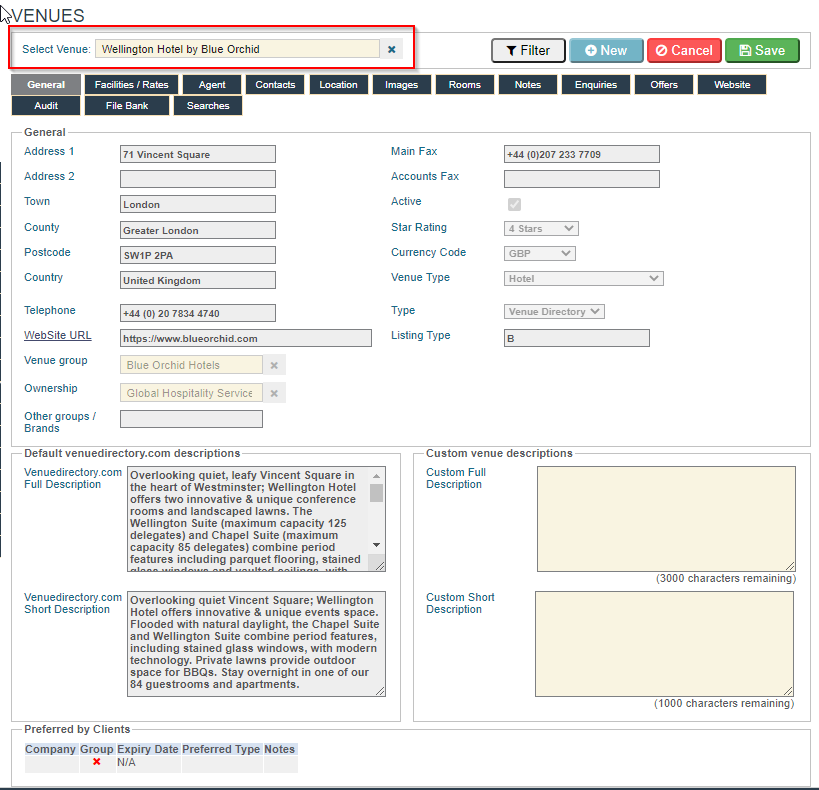Remove Blue Orchid Hotels venue group
This screenshot has width=819, height=790.
tap(274, 365)
